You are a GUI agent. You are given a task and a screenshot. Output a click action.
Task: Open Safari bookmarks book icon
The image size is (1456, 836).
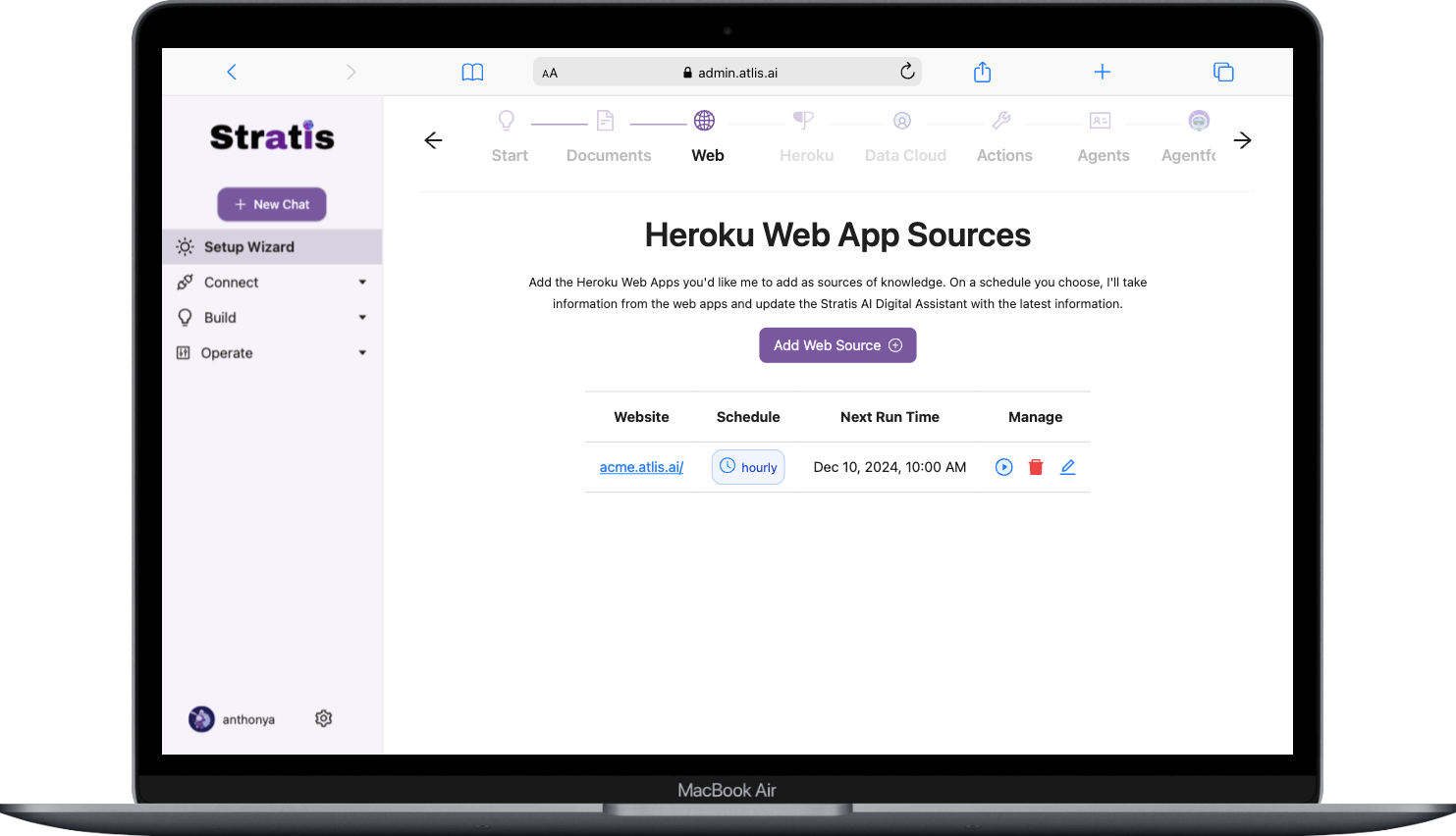[472, 72]
